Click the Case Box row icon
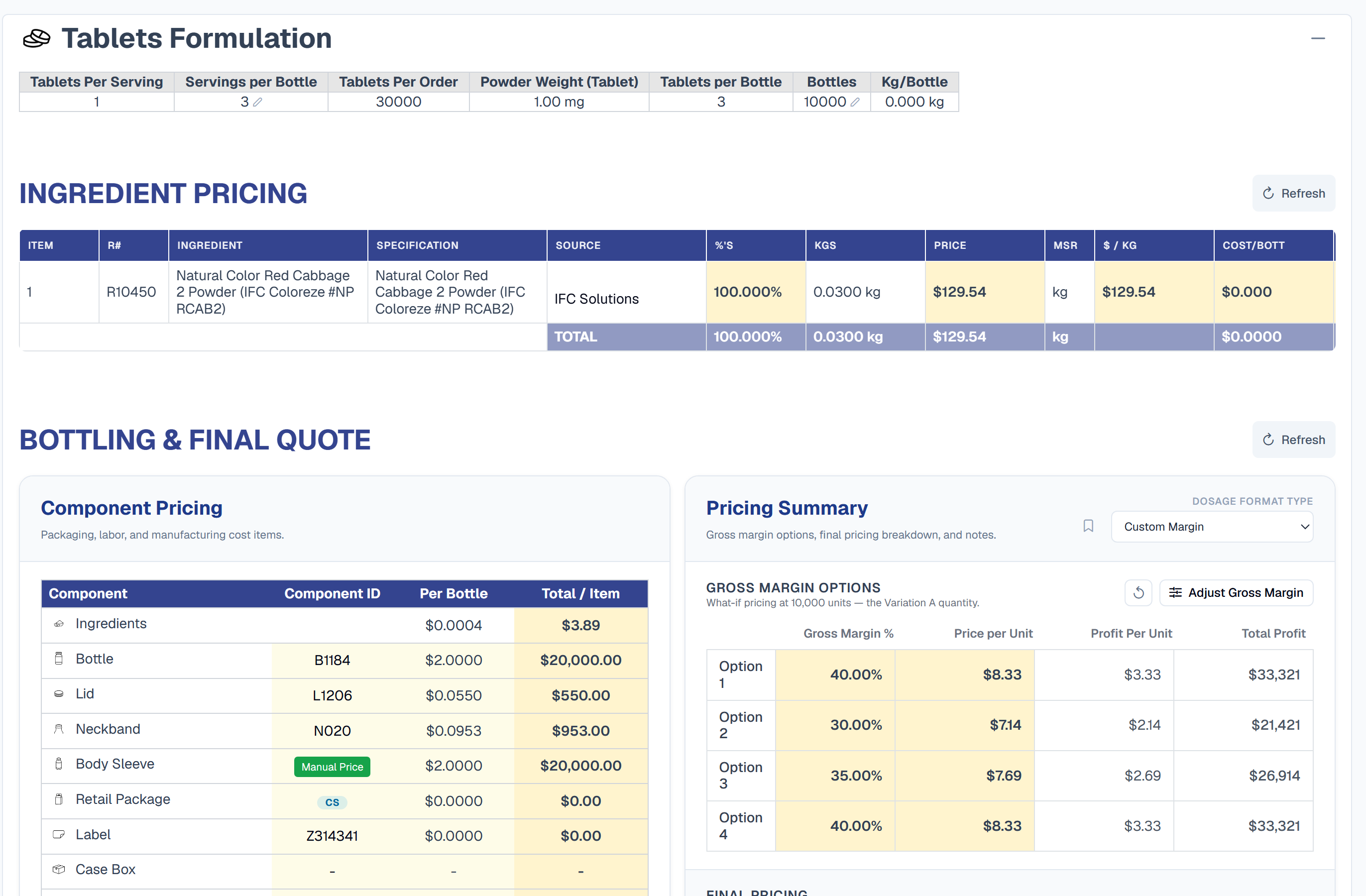The width and height of the screenshot is (1366, 896). click(x=59, y=869)
